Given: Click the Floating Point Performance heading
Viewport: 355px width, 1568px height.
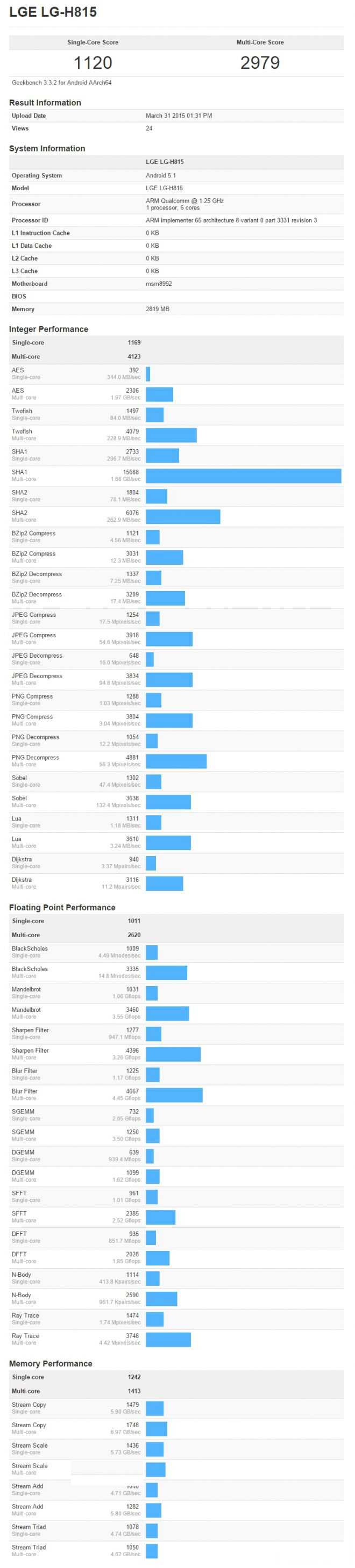Looking at the screenshot, I should point(62,908).
